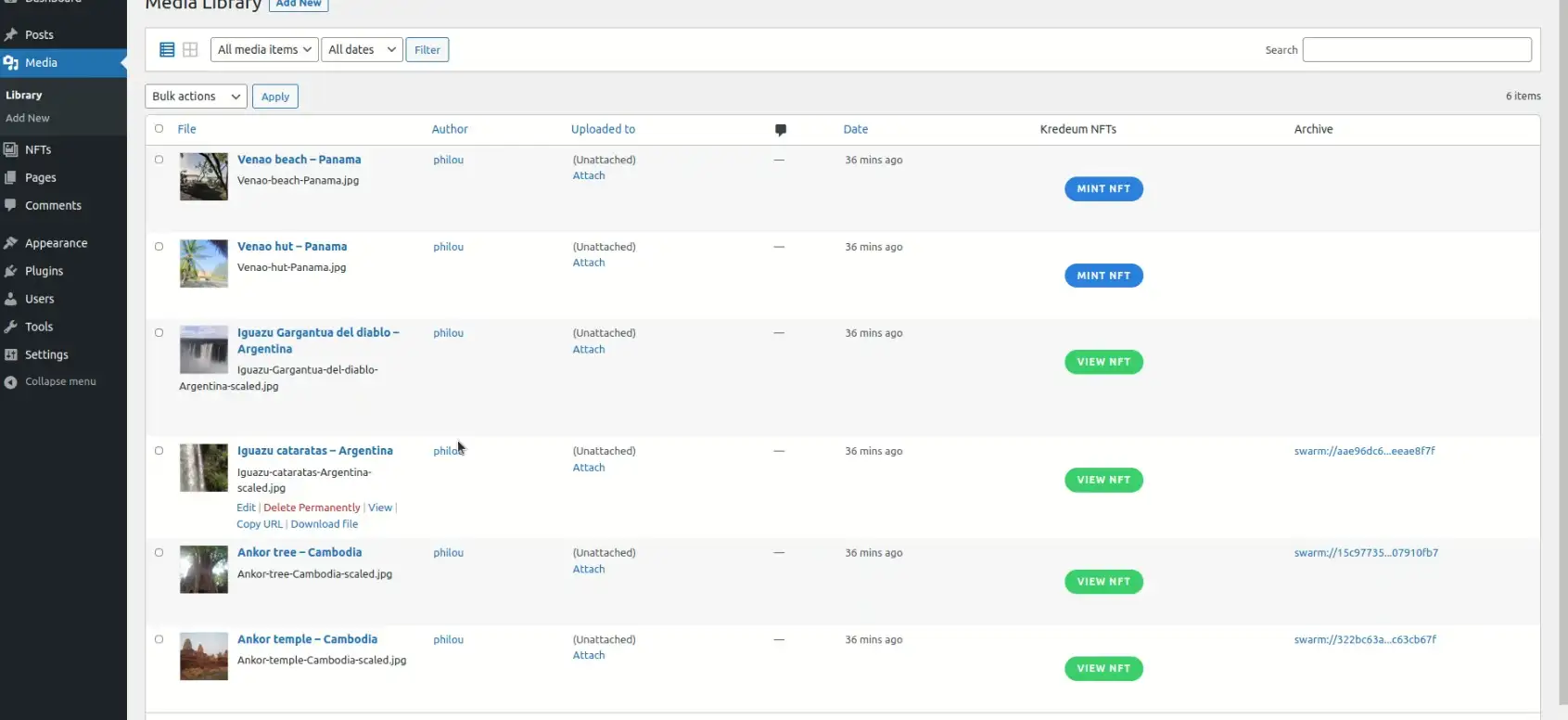Click the comments bubble column icon
The image size is (1568, 720).
780,130
